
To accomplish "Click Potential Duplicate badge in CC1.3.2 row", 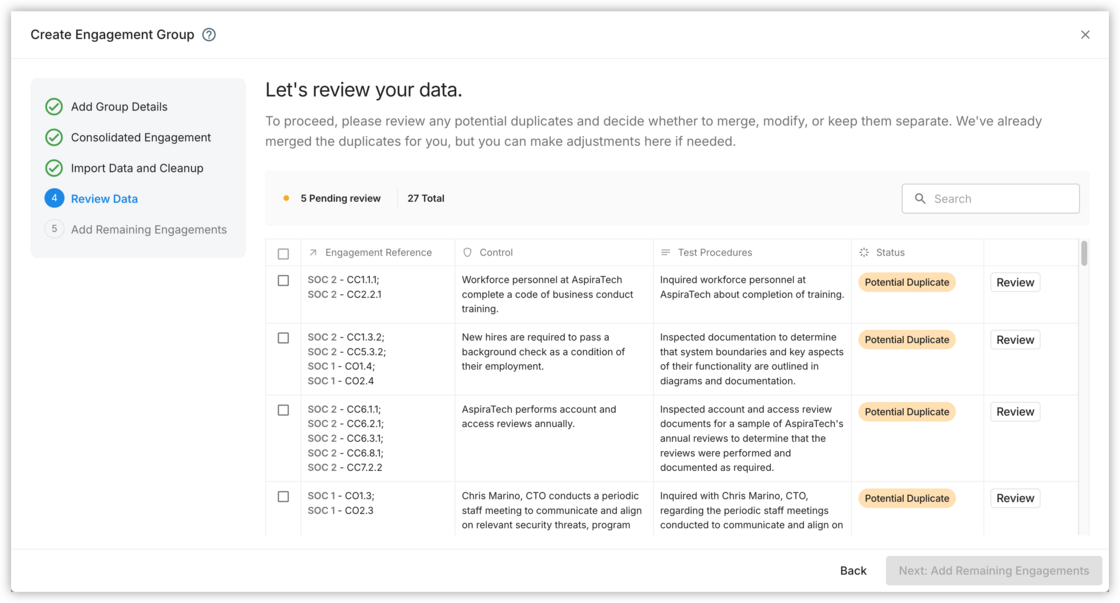I will 906,340.
